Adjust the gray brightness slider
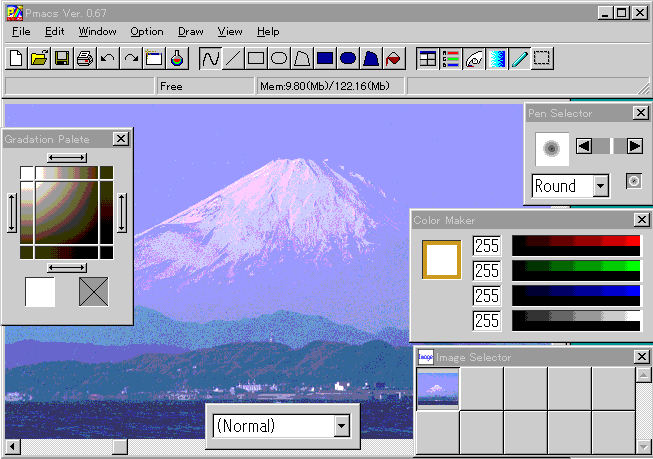Screen dimensions: 653x459 point(576,321)
